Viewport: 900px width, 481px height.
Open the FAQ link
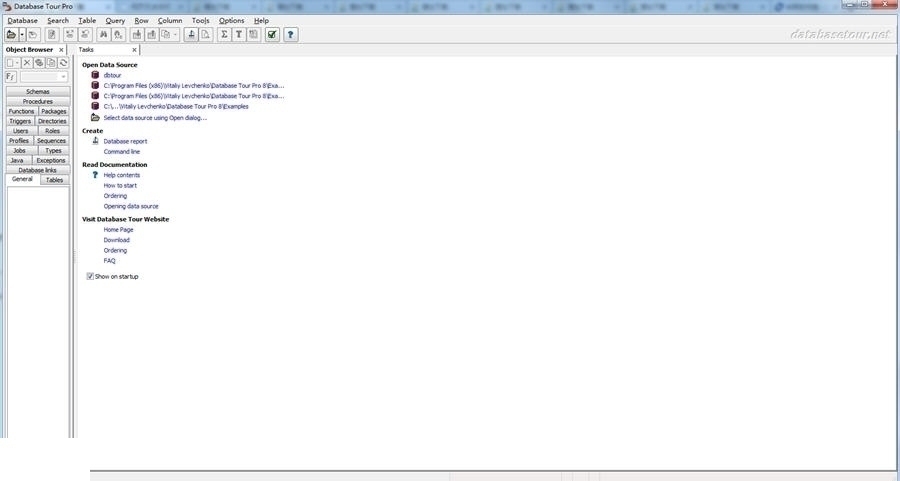[x=110, y=261]
